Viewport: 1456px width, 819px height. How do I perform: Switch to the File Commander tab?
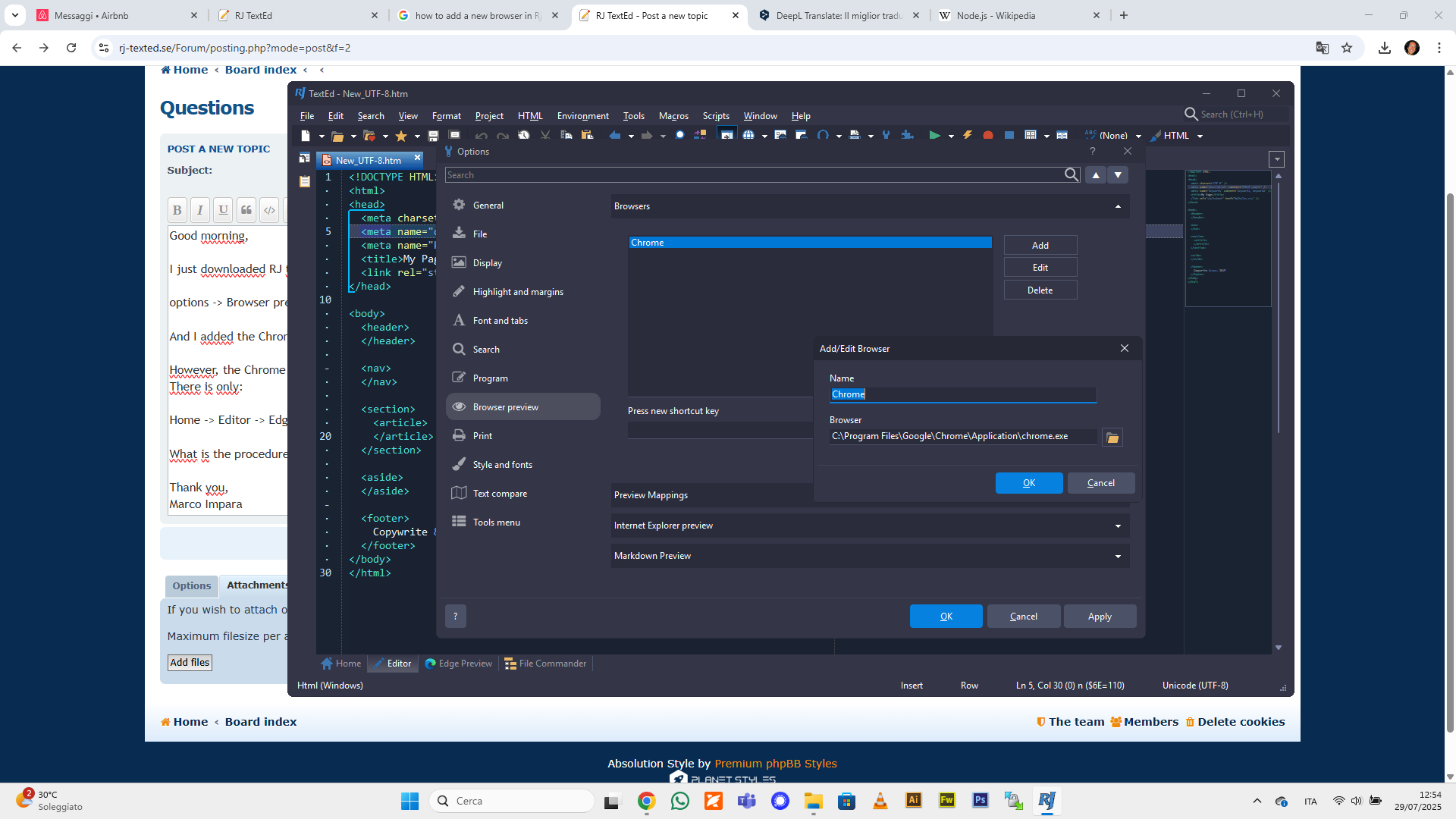pos(545,664)
